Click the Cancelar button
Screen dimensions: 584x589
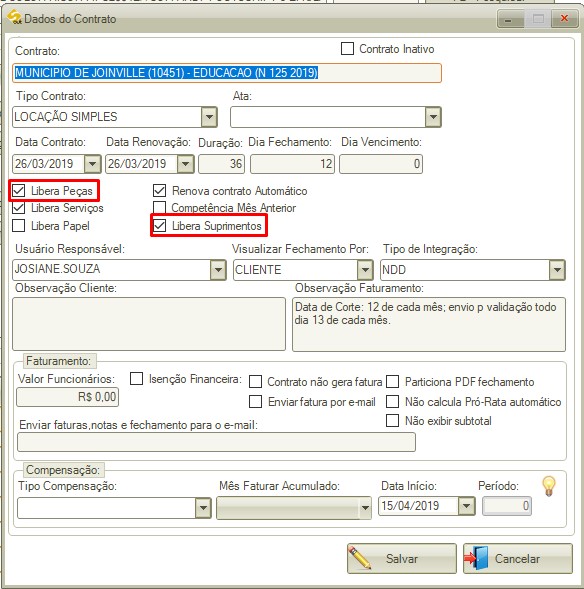click(518, 558)
